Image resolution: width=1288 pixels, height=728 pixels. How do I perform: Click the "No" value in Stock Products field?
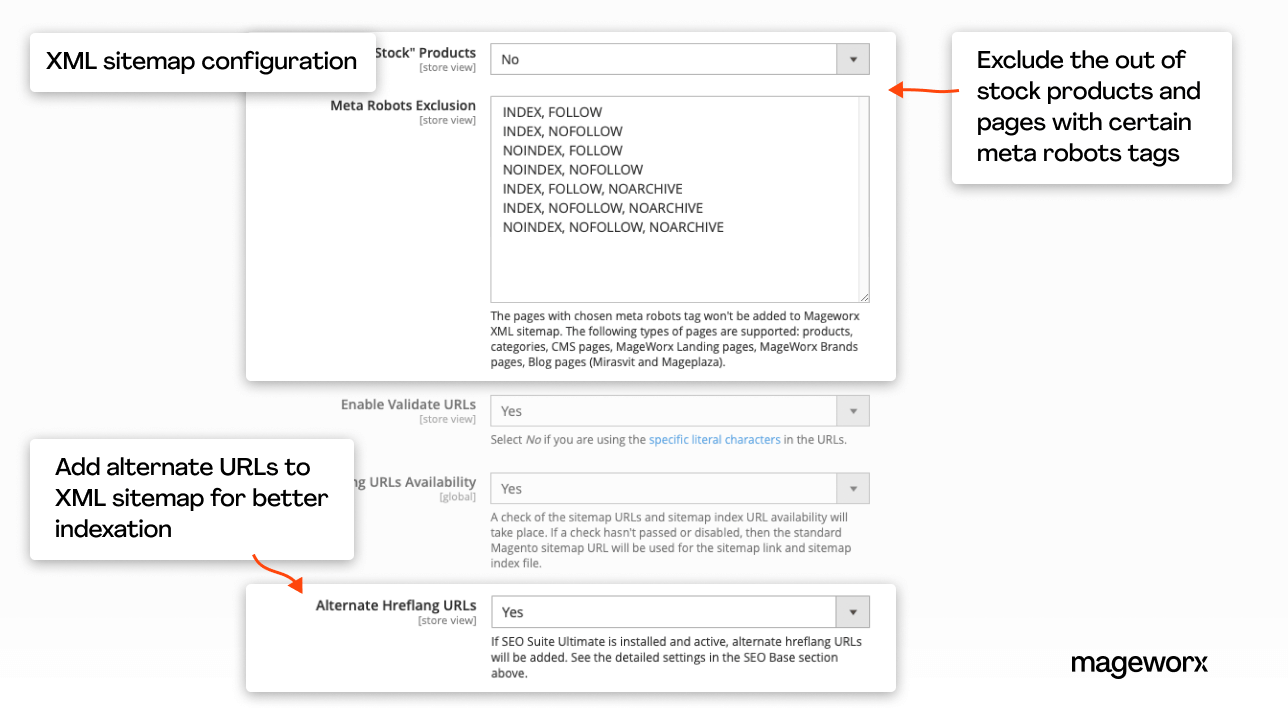point(510,58)
